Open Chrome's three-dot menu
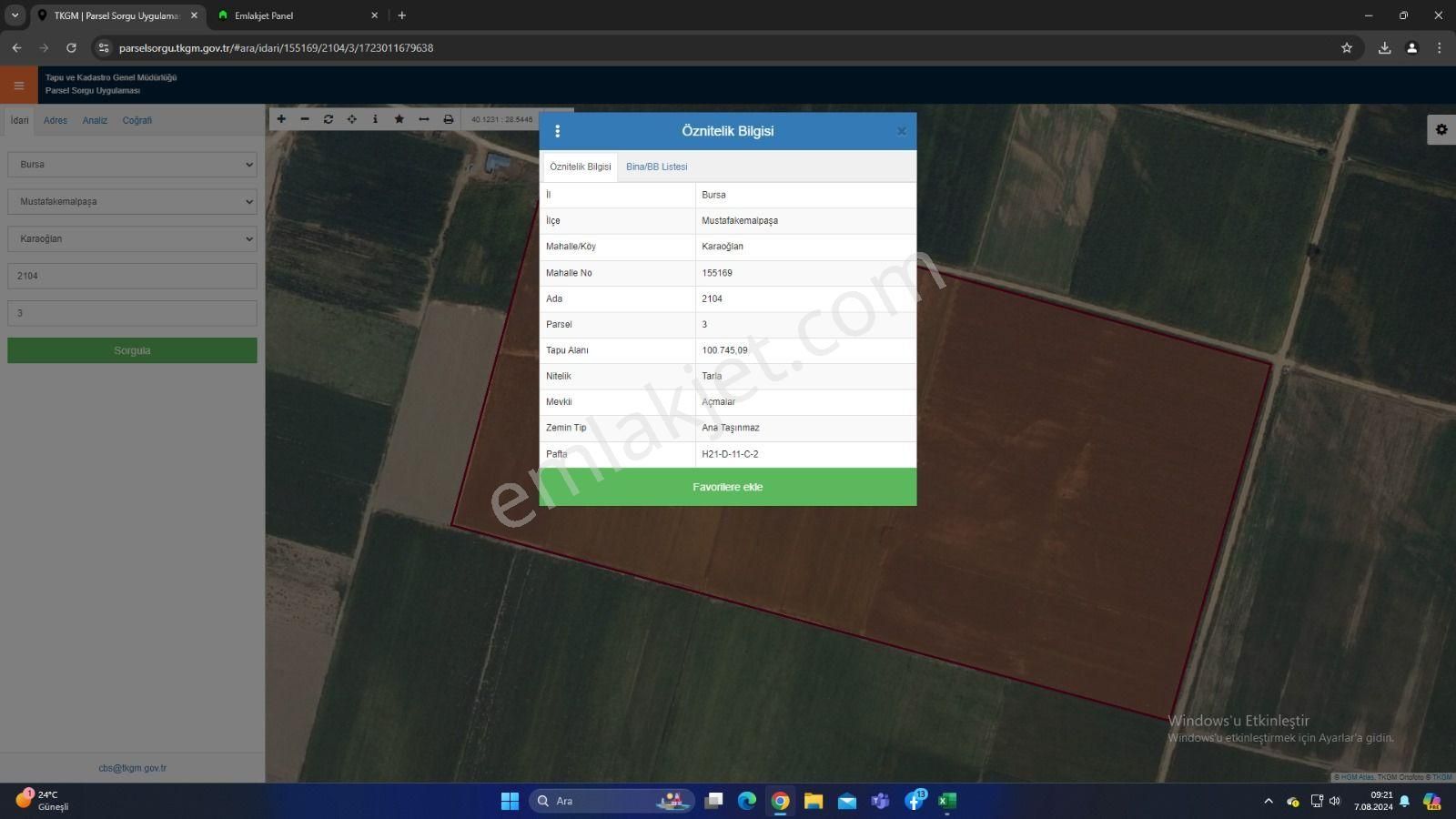The image size is (1456, 819). pos(1439,47)
